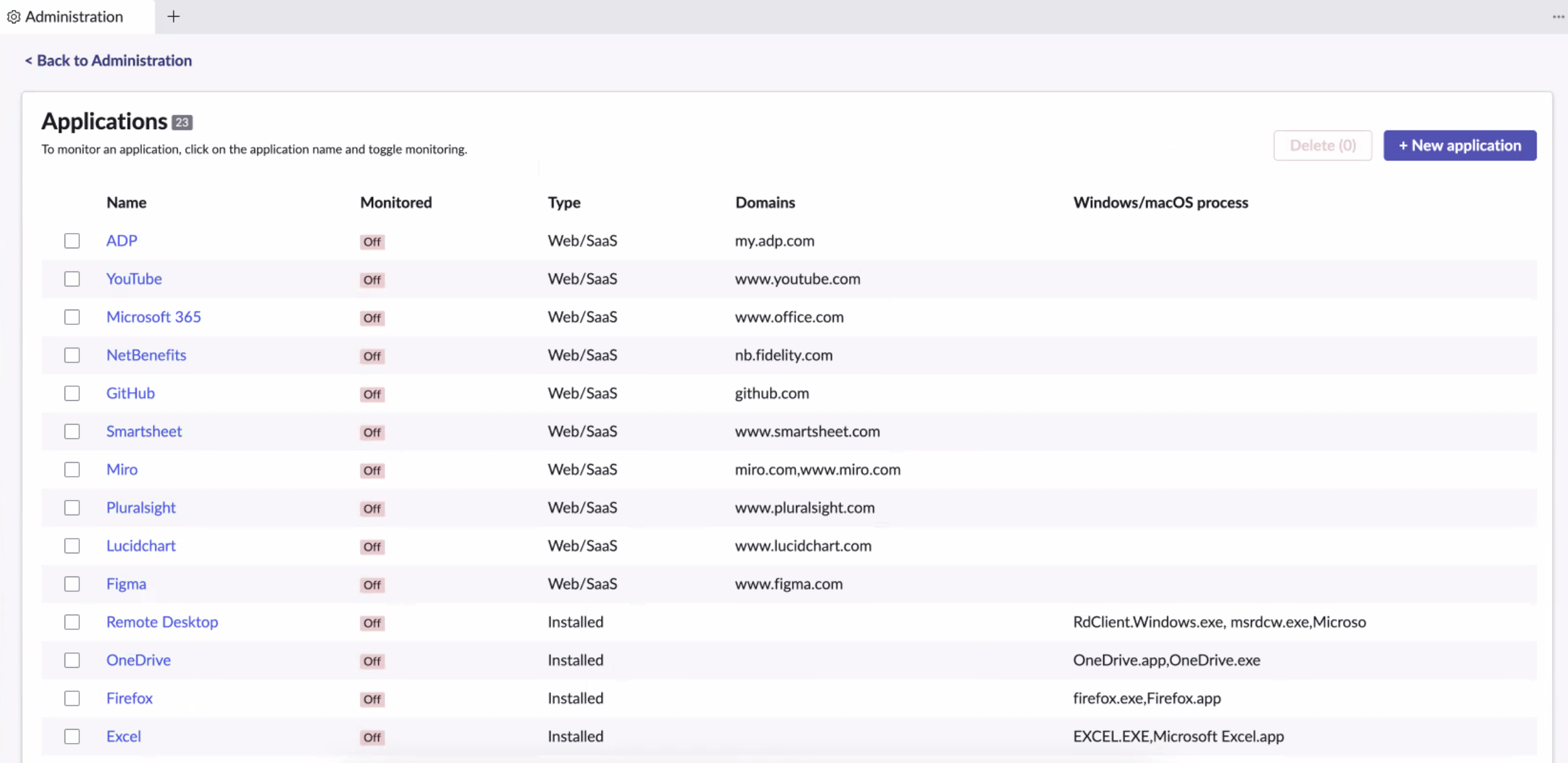Select the Excel row checkbox
Image resolution: width=1568 pixels, height=763 pixels.
[72, 736]
